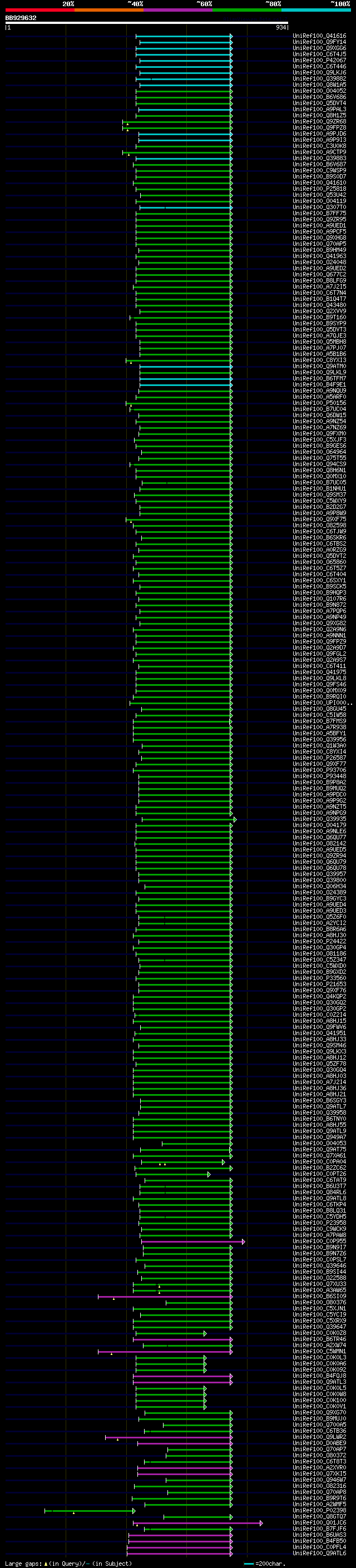The height and width of the screenshot is (1568, 356).
Task: Select label UniRef100_Q946W7
Action: coord(319,1480)
